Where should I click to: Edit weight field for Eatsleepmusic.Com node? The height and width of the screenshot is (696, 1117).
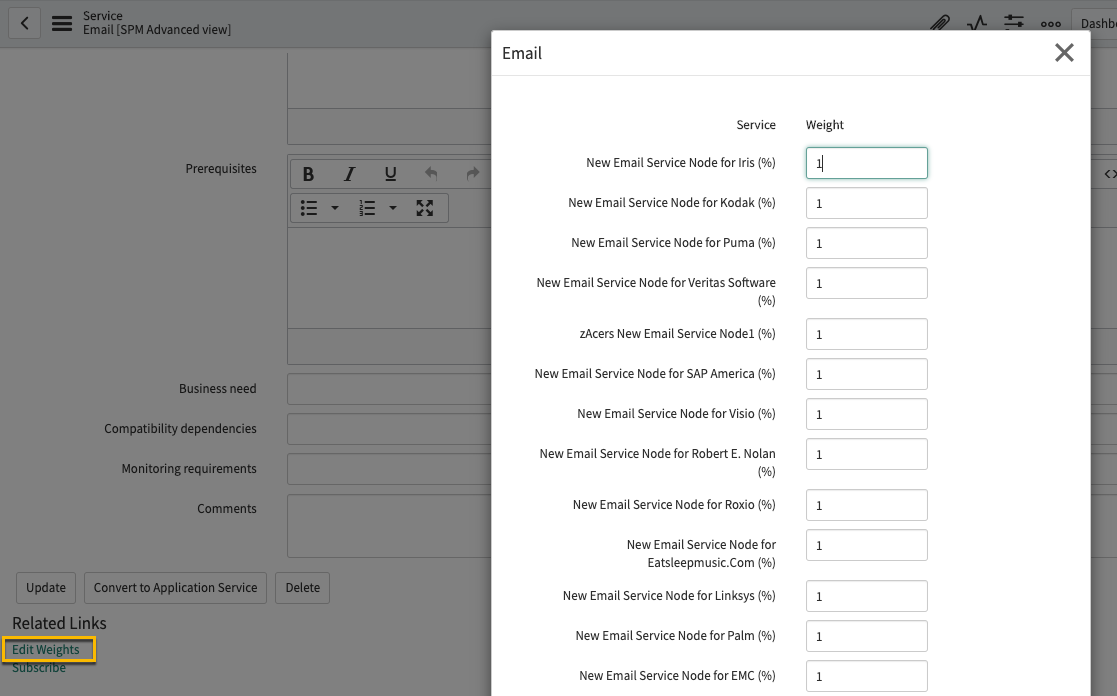pyautogui.click(x=867, y=545)
